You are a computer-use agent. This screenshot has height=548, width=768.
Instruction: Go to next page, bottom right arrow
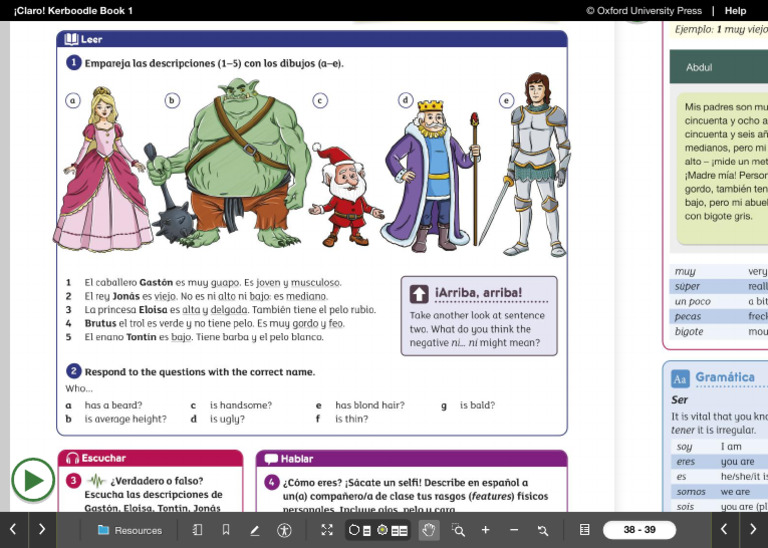tap(753, 530)
